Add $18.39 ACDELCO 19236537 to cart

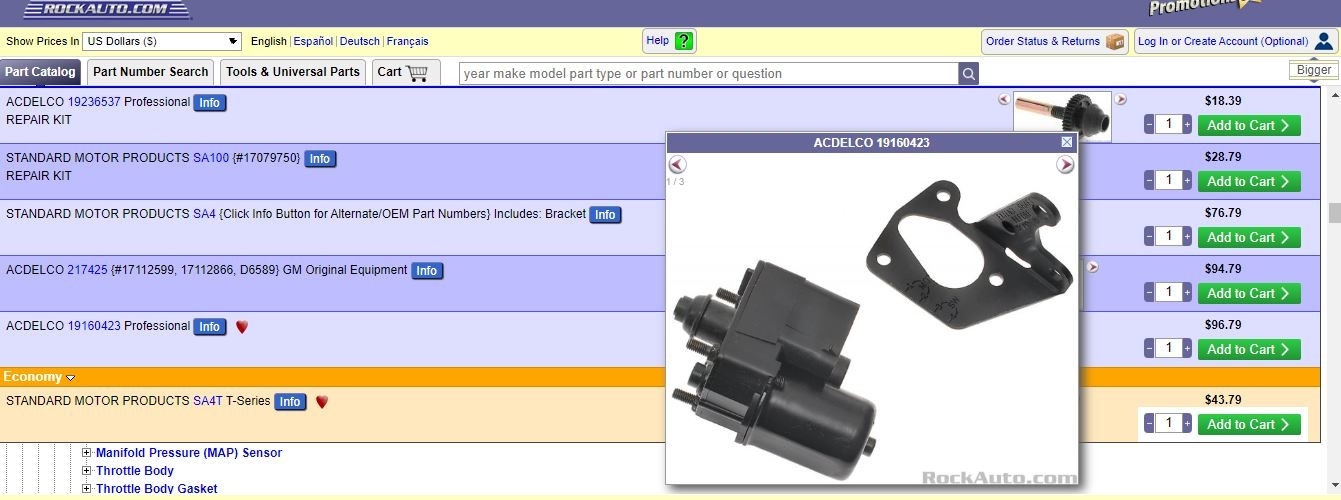(1249, 125)
